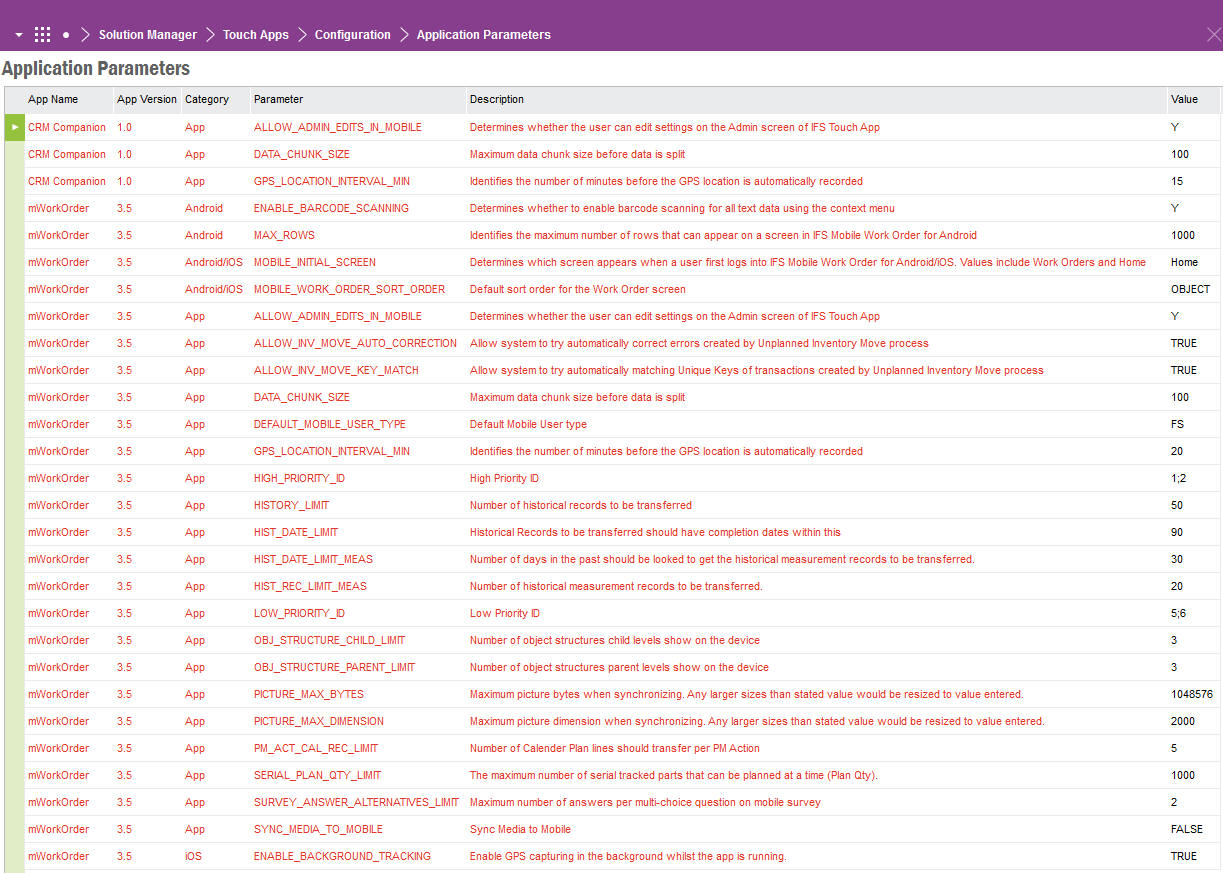Image resolution: width=1223 pixels, height=873 pixels.
Task: Navigate to Touch Apps breadcrumb
Action: [x=255, y=35]
